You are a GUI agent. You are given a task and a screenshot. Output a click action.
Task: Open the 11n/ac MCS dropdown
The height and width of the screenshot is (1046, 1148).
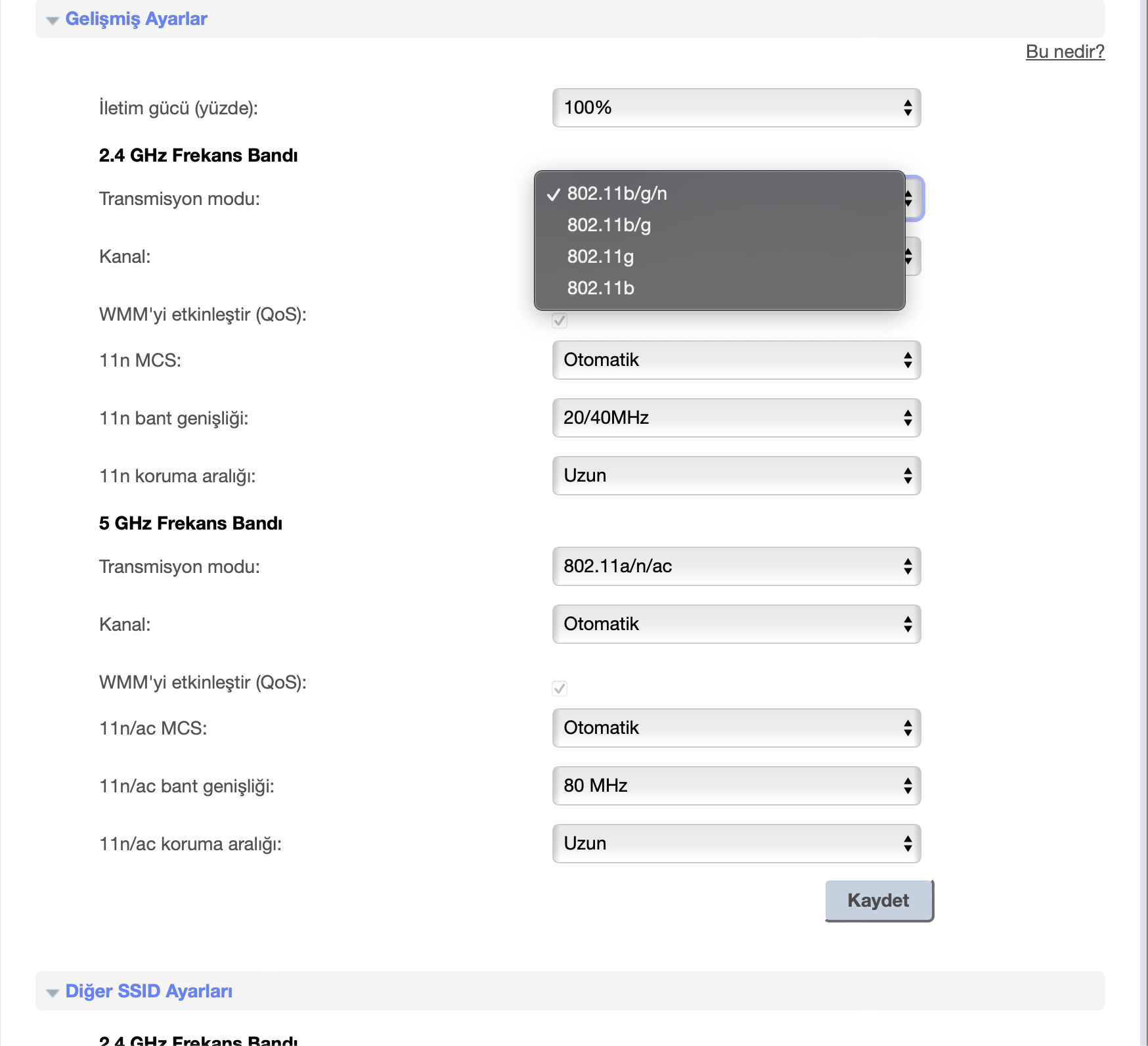pyautogui.click(x=736, y=728)
